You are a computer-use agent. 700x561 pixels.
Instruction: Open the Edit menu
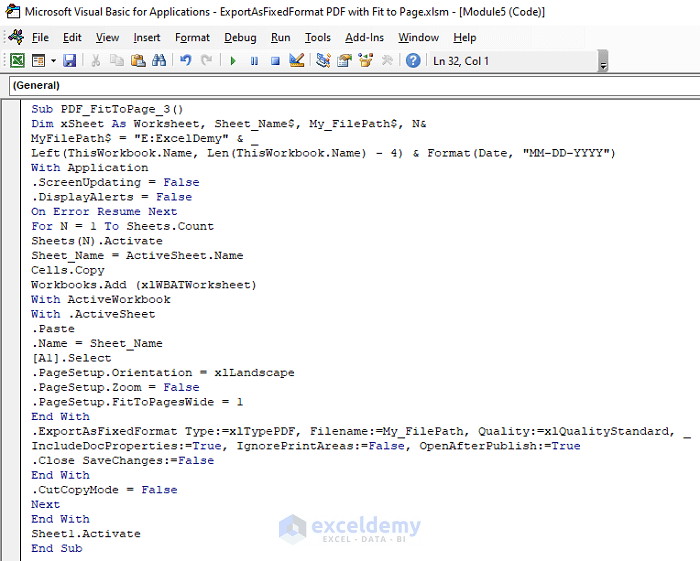tap(72, 37)
